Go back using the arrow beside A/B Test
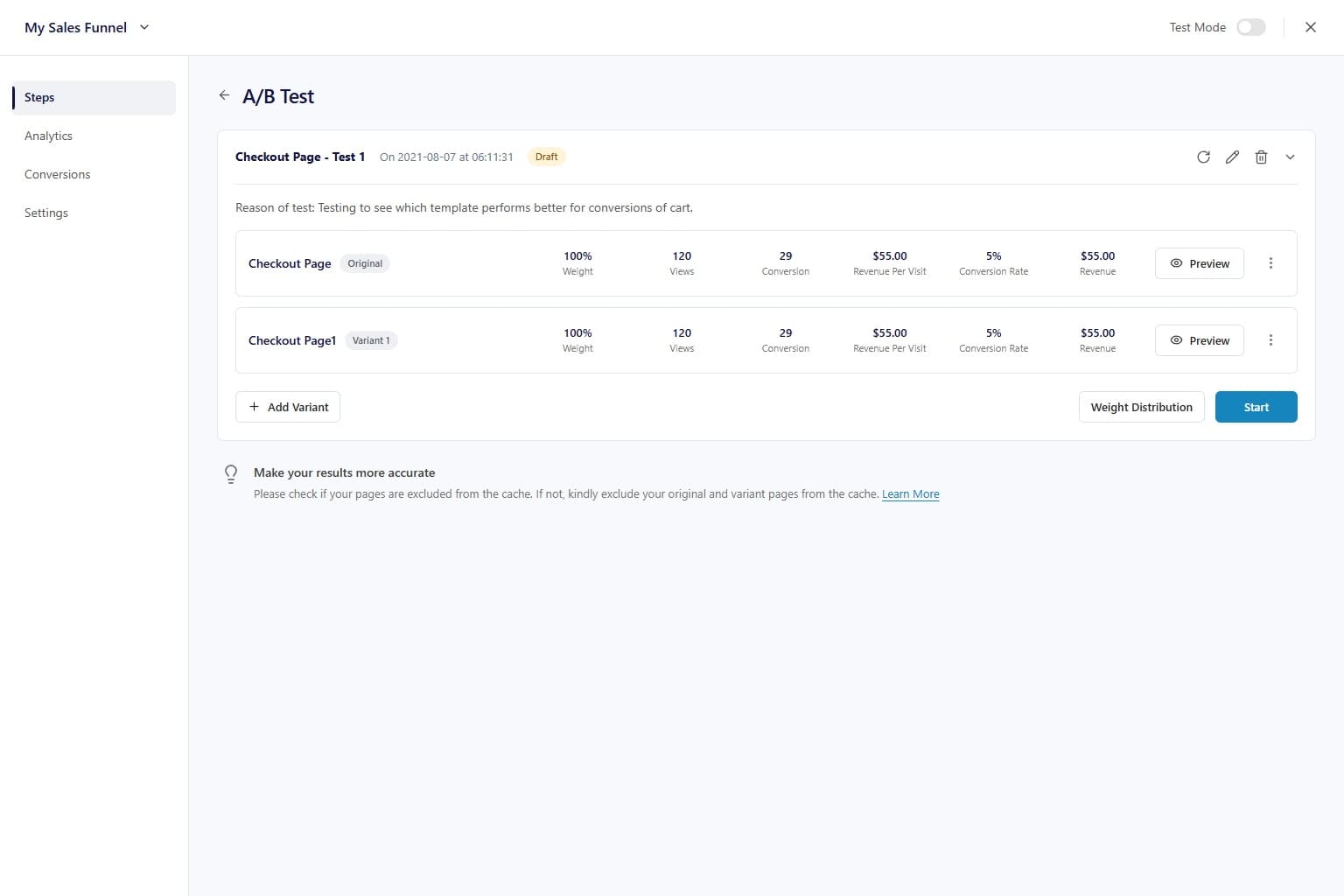The width and height of the screenshot is (1344, 896). (x=224, y=95)
